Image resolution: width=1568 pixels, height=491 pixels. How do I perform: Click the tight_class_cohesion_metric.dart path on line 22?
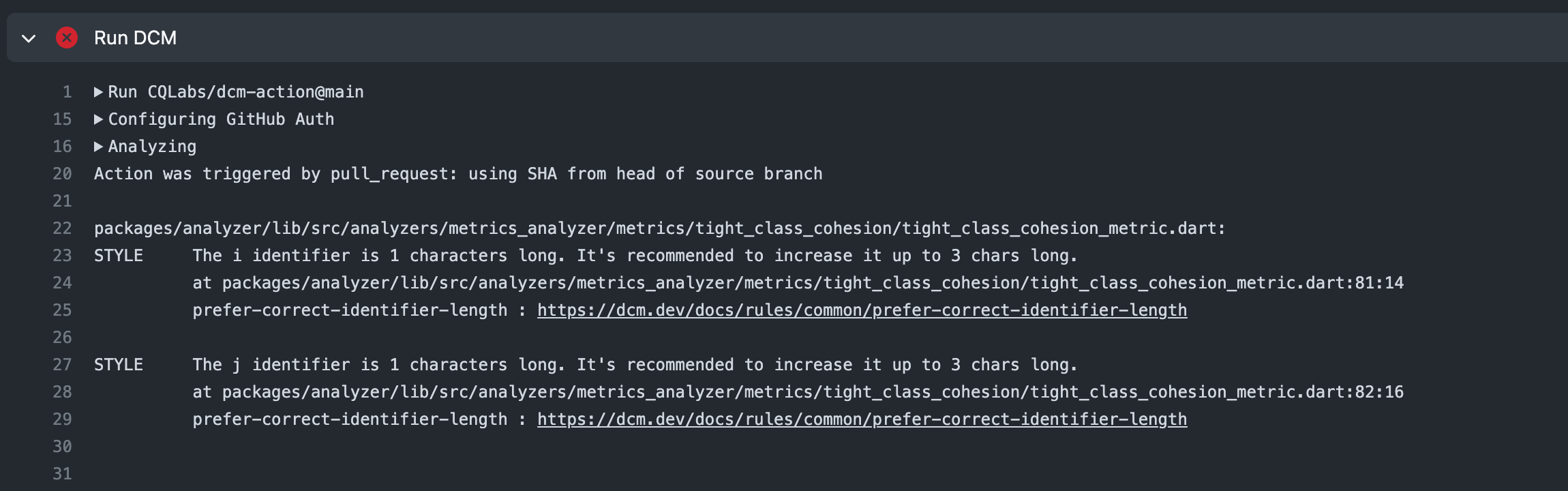[x=659, y=228]
